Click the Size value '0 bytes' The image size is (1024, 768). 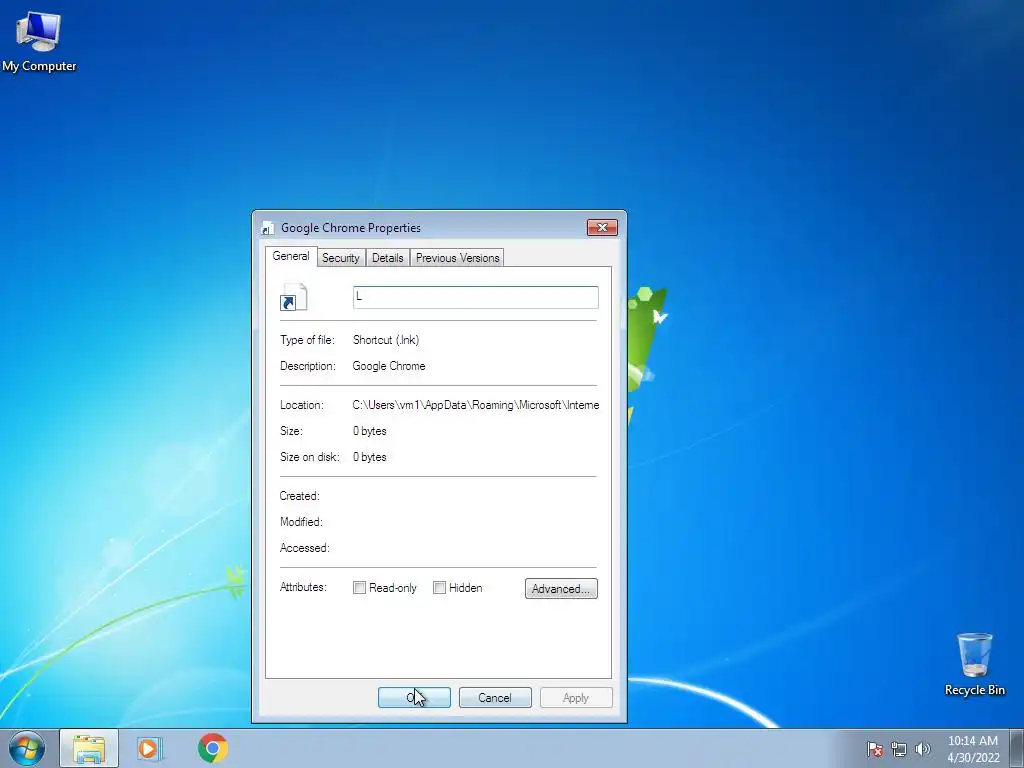(x=370, y=431)
